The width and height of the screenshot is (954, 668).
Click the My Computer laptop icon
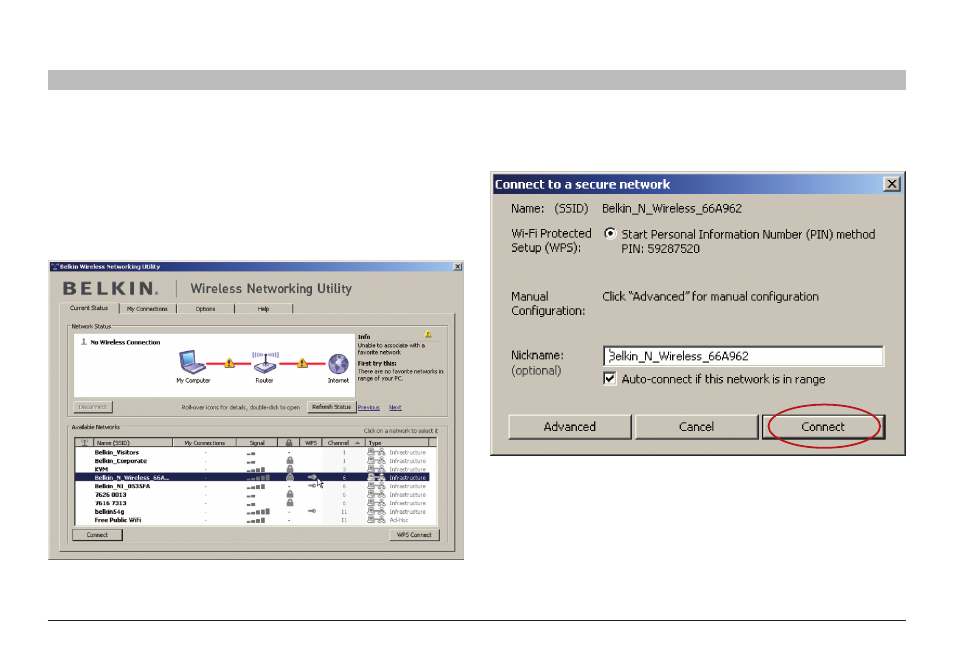(x=192, y=361)
